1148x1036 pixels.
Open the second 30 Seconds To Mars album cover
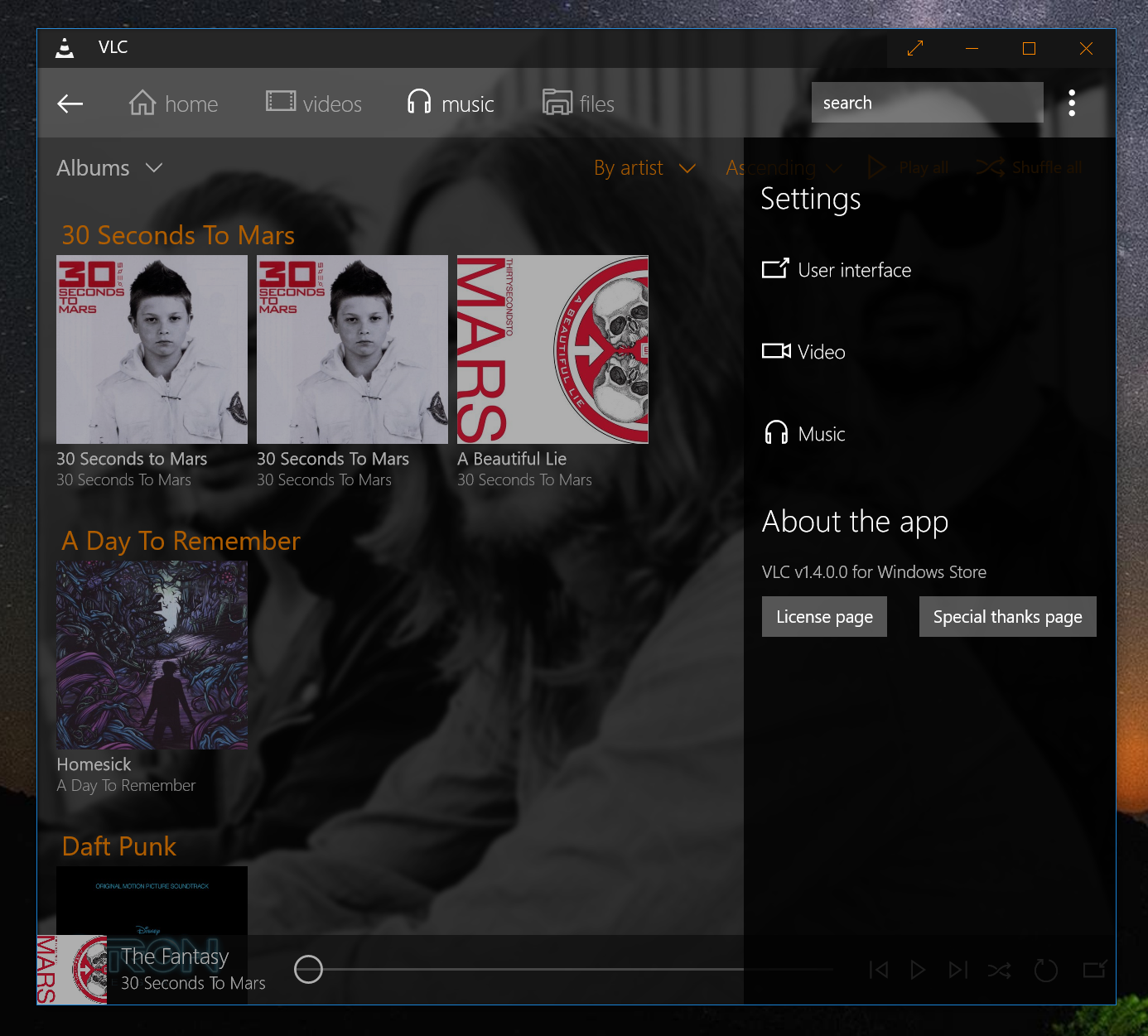click(352, 349)
